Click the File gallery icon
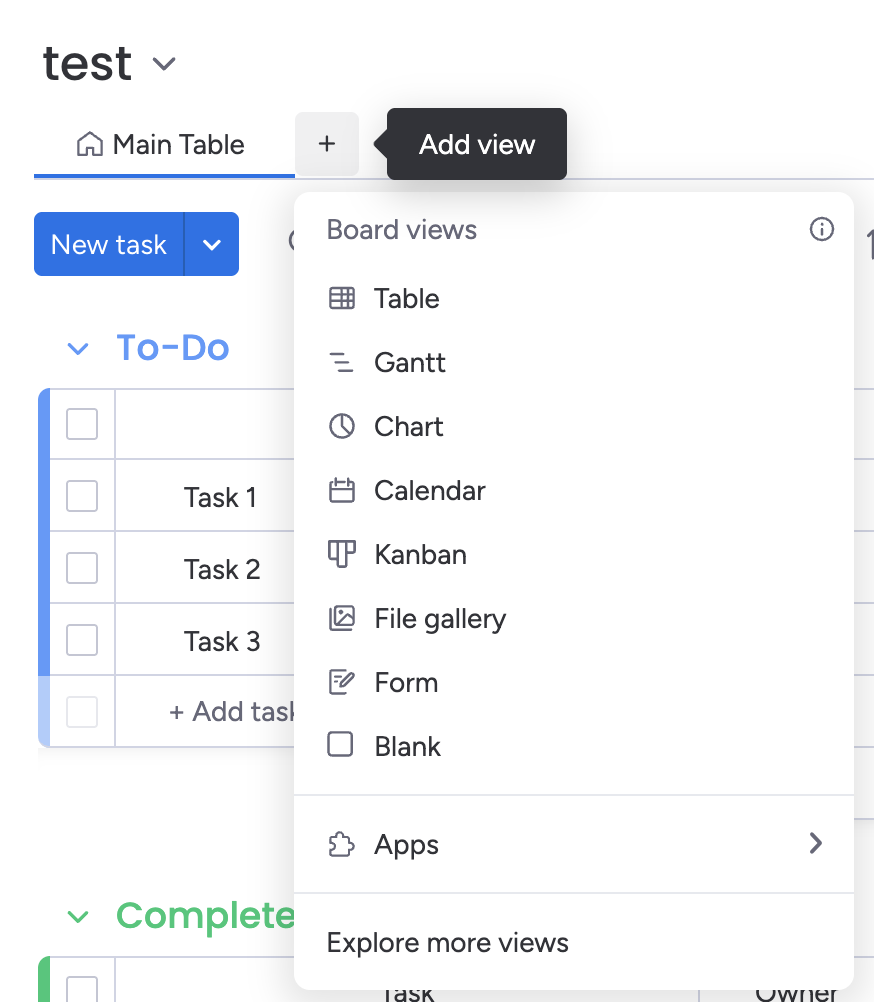This screenshot has width=874, height=1002. tap(342, 618)
